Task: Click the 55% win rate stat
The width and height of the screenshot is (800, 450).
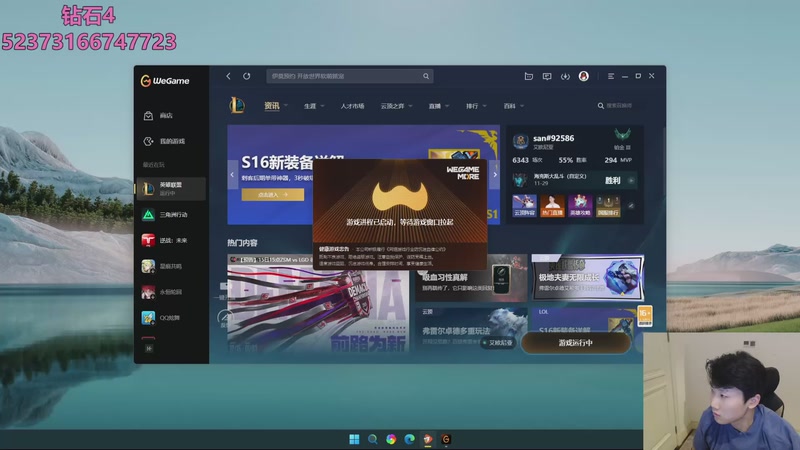Action: click(x=572, y=160)
